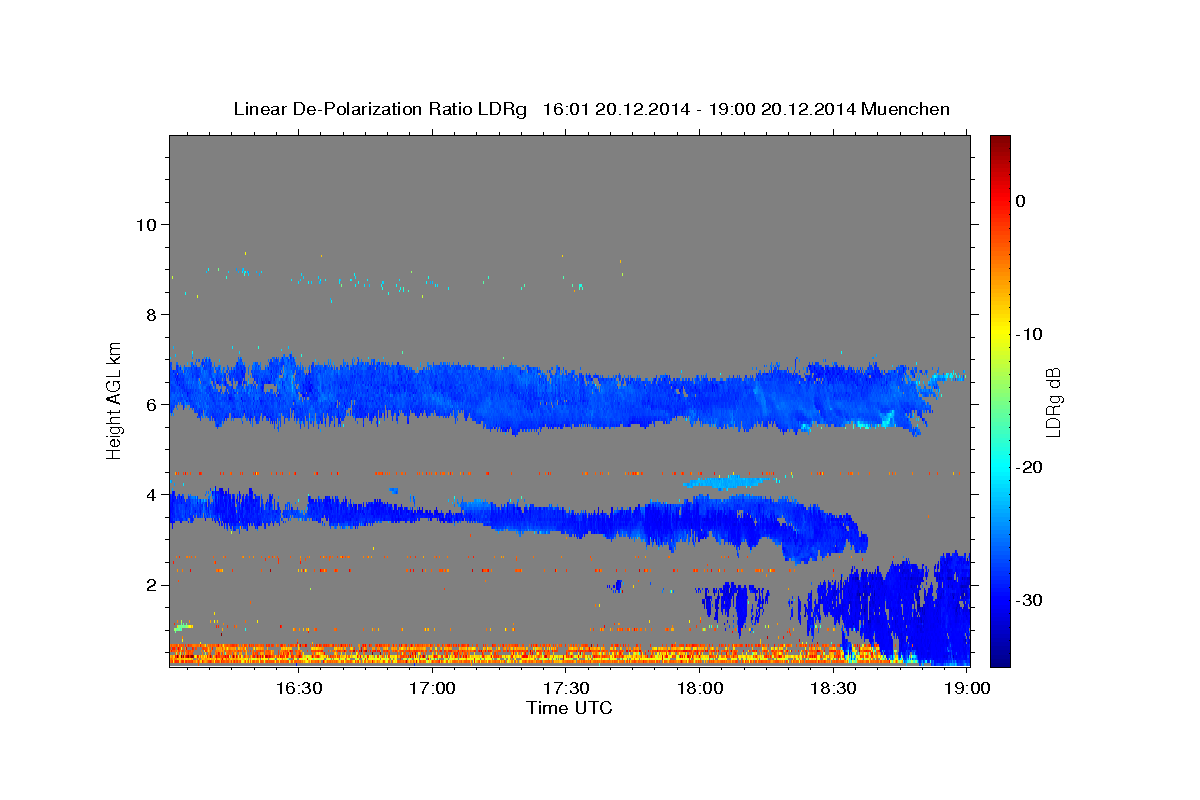1200x800 pixels.
Task: Click the 'Time UTC' axis label
Action: [x=569, y=708]
